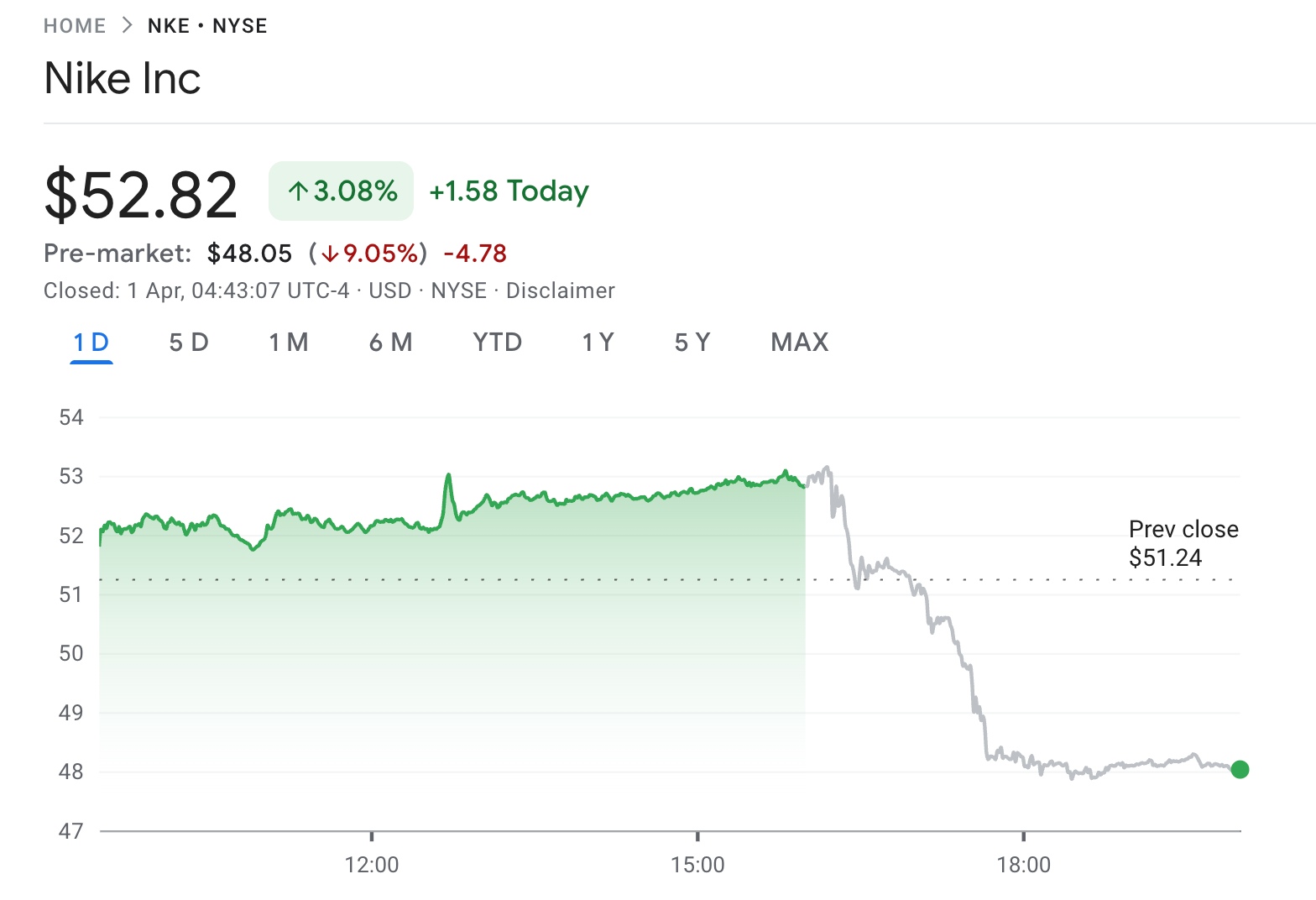Click the Prev close $51.24 label
Screen dimensions: 1316x900
1183,542
